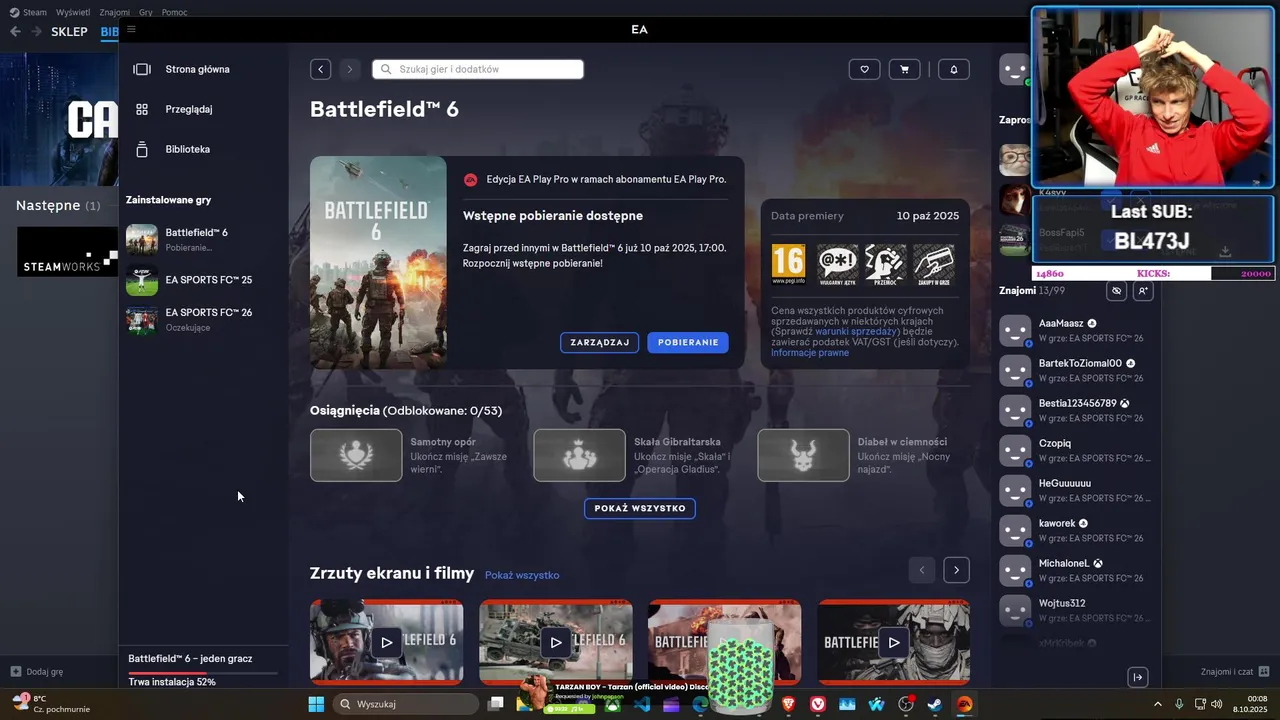Open friend Wojtus312
1280x720 pixels.
pyautogui.click(x=1076, y=611)
